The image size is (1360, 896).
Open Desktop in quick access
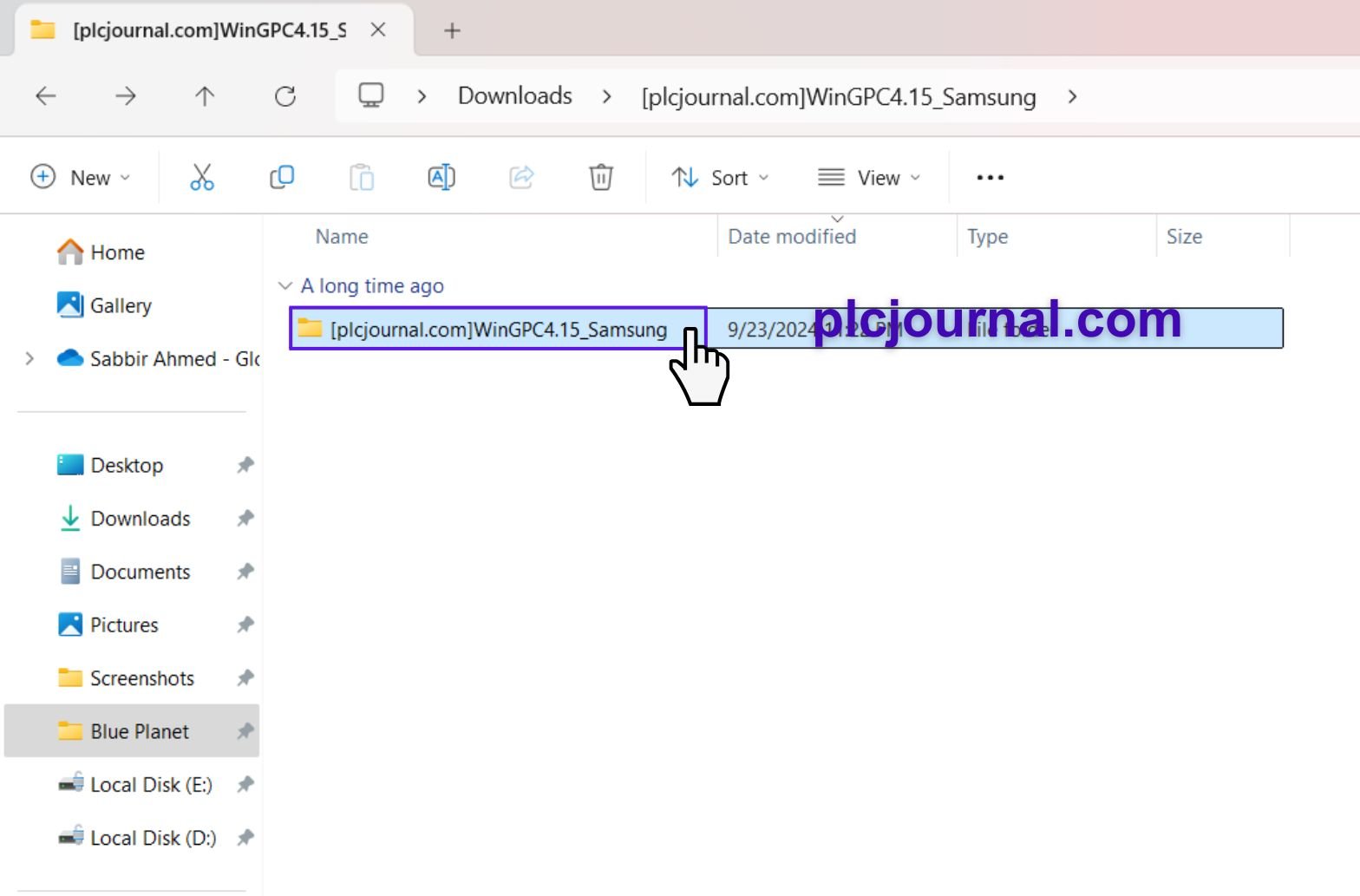pos(110,465)
